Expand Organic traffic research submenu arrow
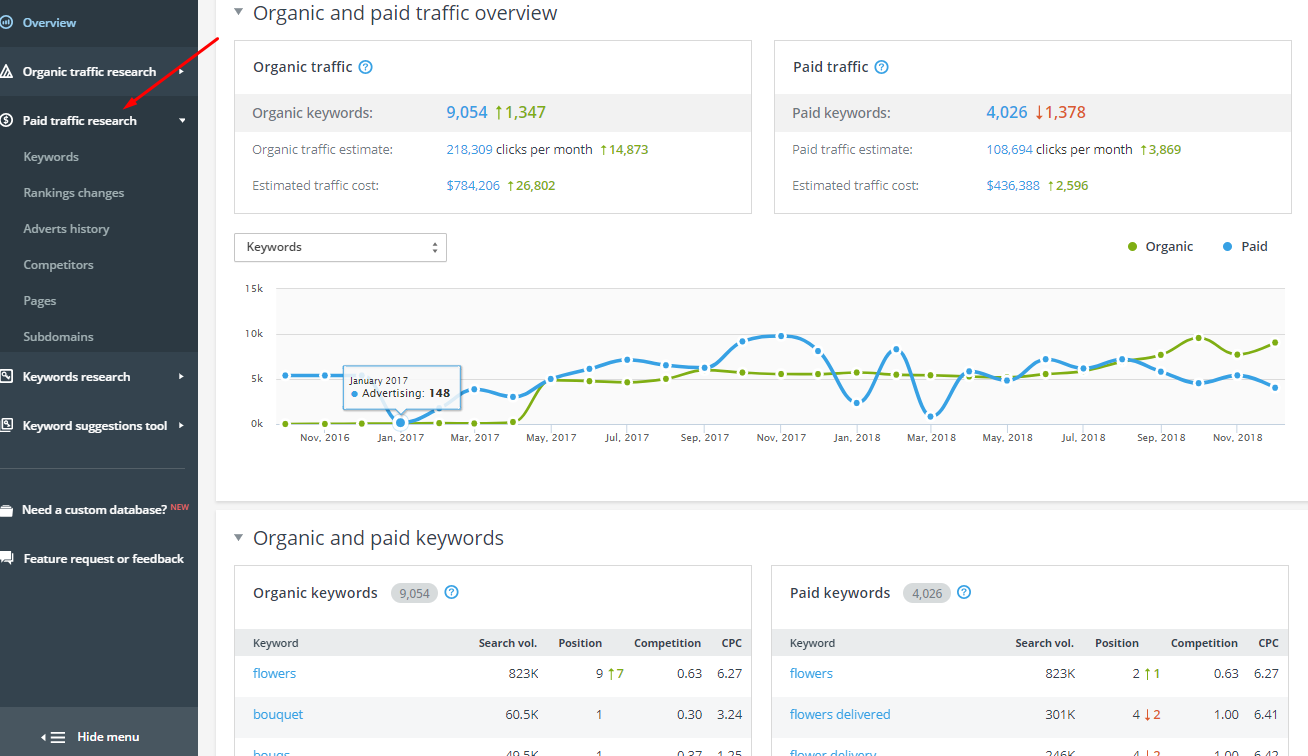The image size is (1308, 756). point(181,71)
